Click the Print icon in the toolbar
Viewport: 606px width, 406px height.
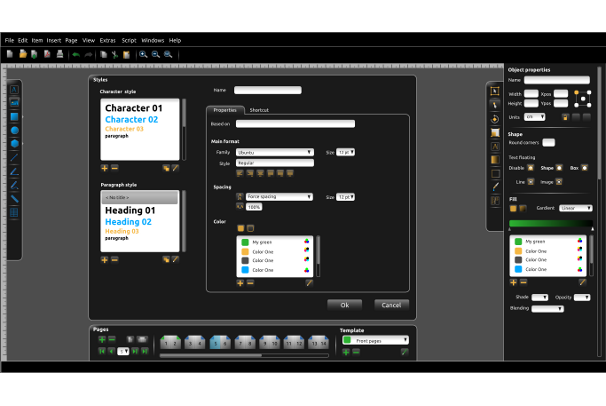60,53
